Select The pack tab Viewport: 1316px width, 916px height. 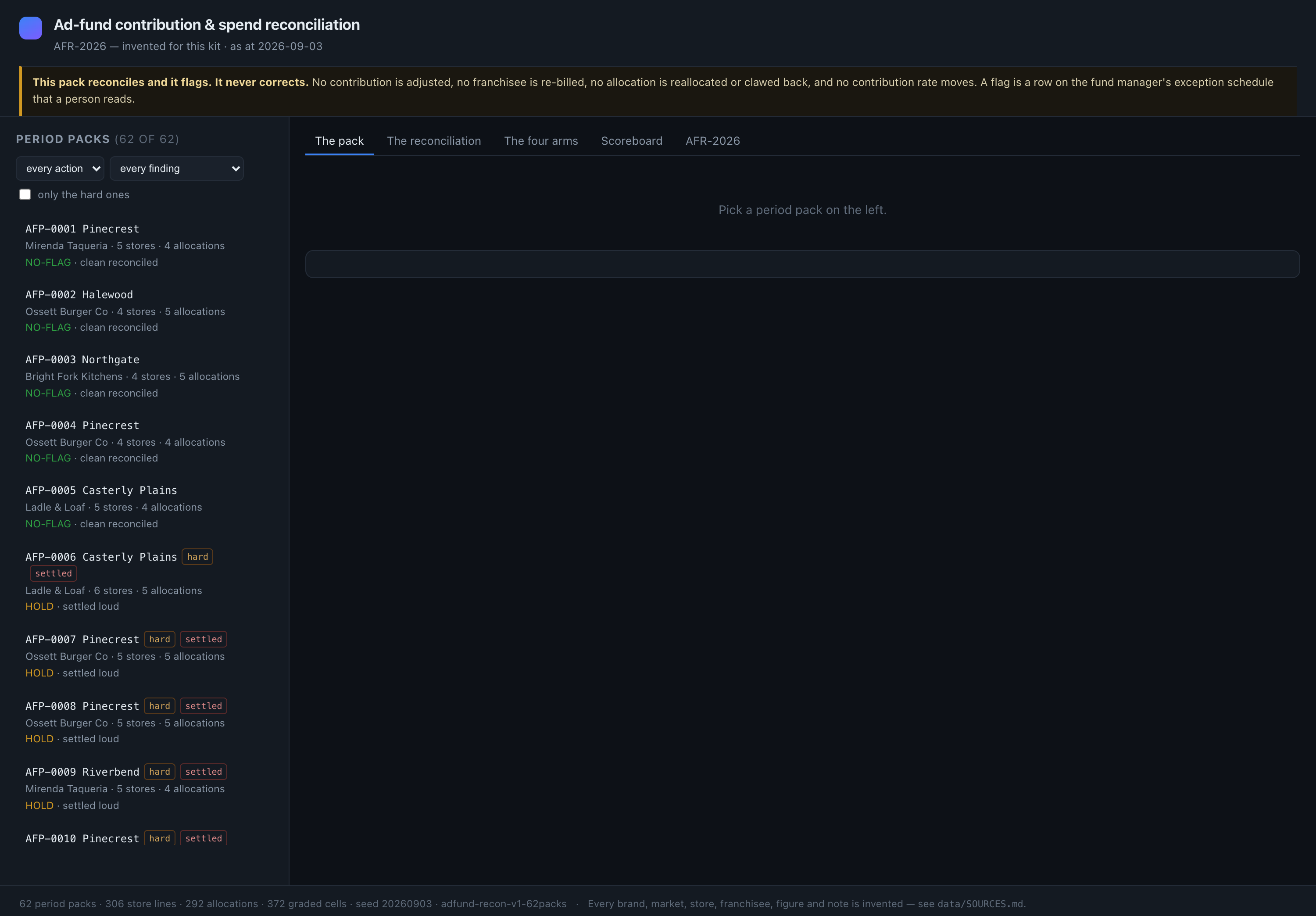(x=340, y=141)
